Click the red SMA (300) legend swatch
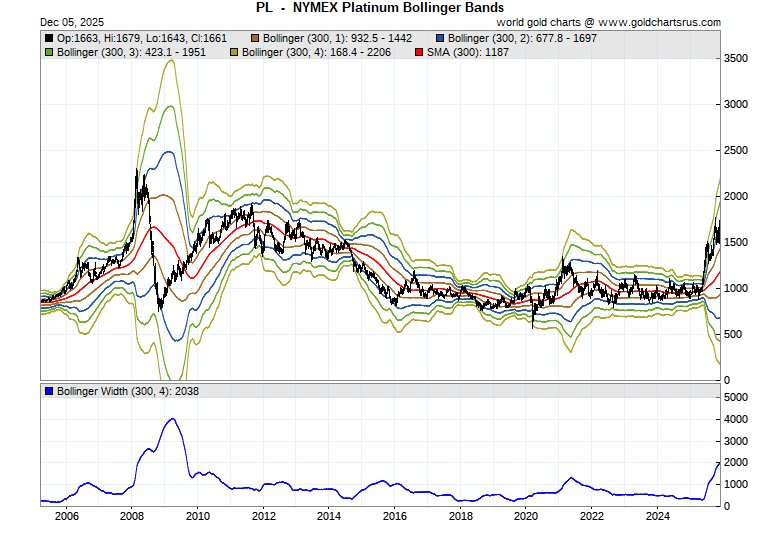Image resolution: width=760 pixels, height=542 pixels. (x=419, y=52)
